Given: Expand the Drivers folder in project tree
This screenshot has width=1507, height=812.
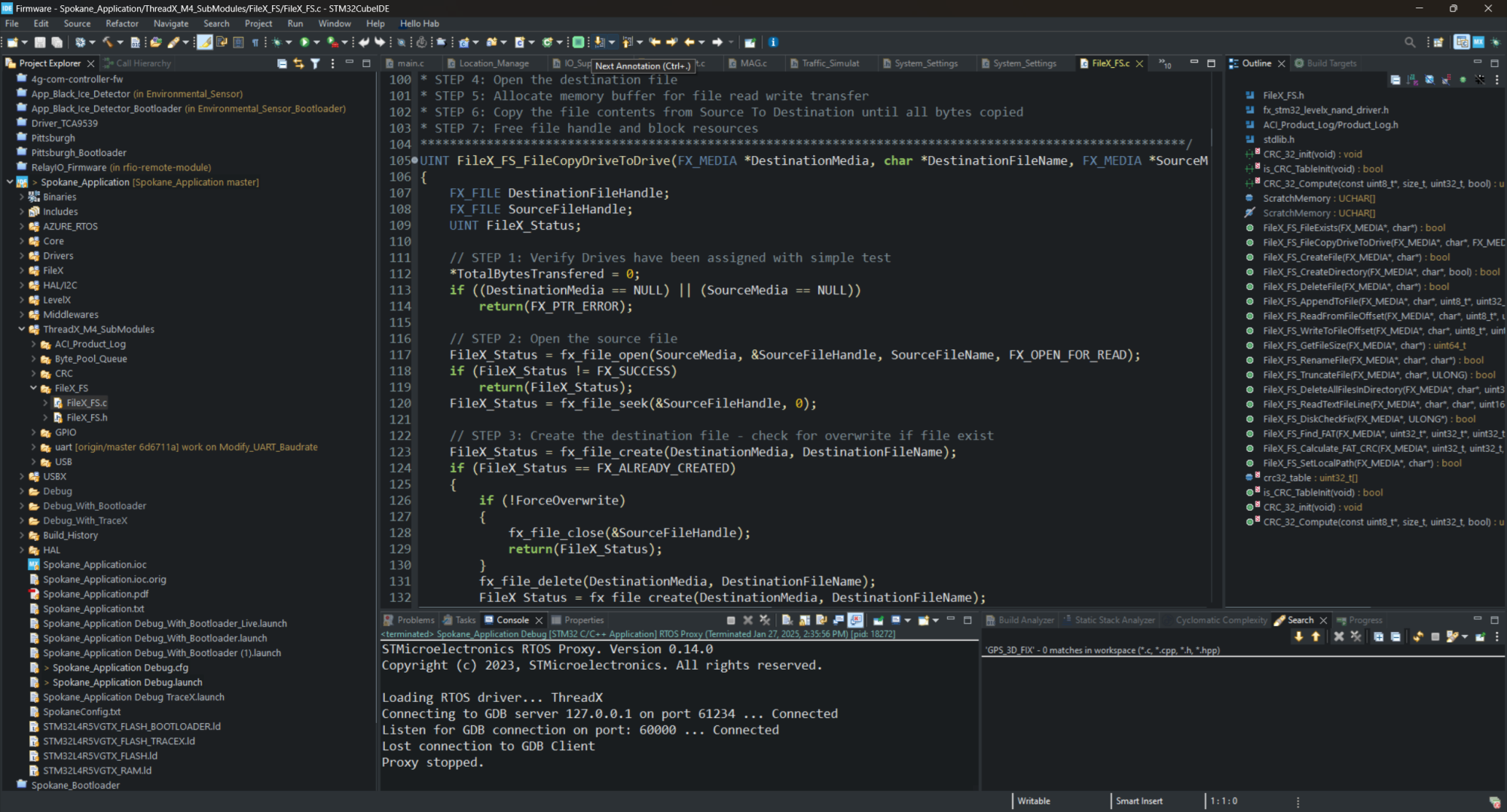Looking at the screenshot, I should coord(22,256).
